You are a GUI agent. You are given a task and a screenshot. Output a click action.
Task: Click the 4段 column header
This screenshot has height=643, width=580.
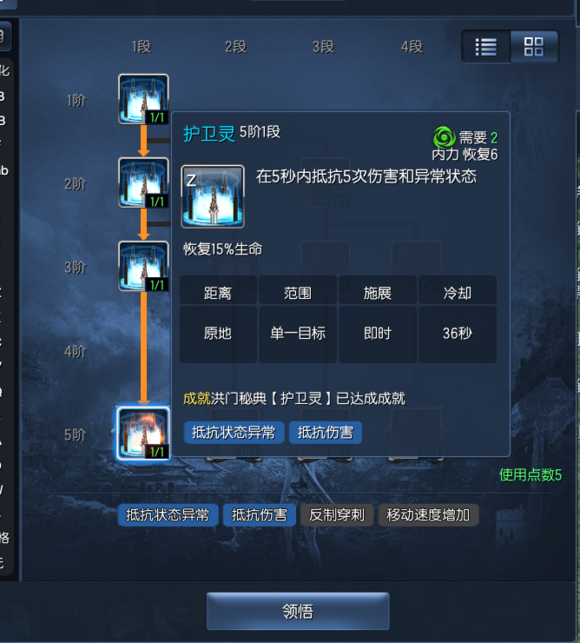coord(412,47)
